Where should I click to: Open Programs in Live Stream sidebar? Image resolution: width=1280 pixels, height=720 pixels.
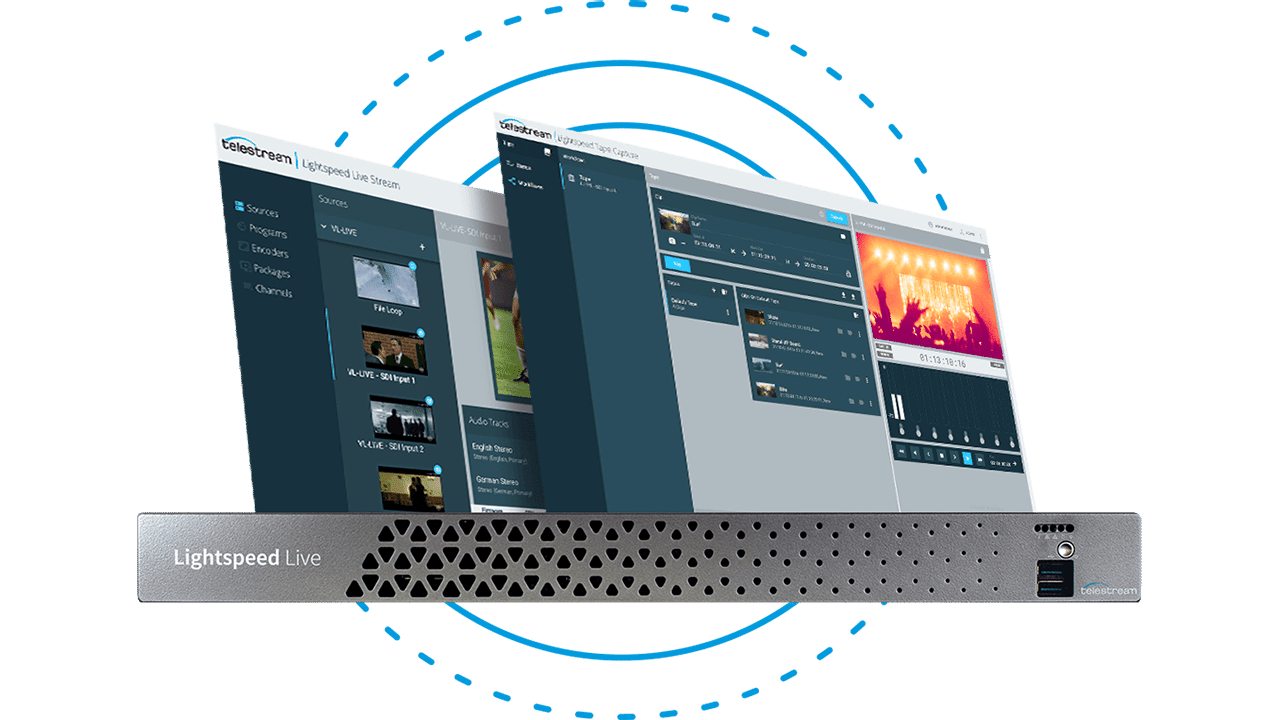(261, 231)
